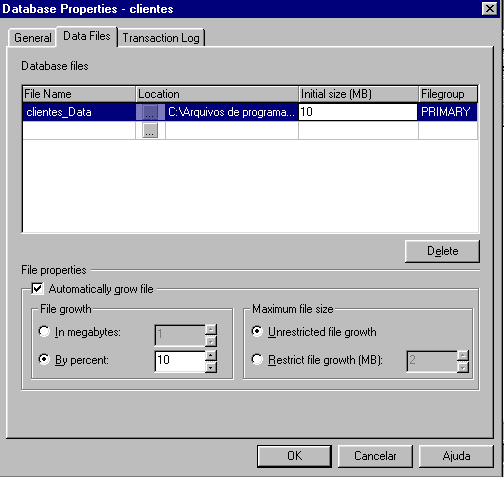This screenshot has width=504, height=477.
Task: Click the By percent value field
Action: coord(180,361)
